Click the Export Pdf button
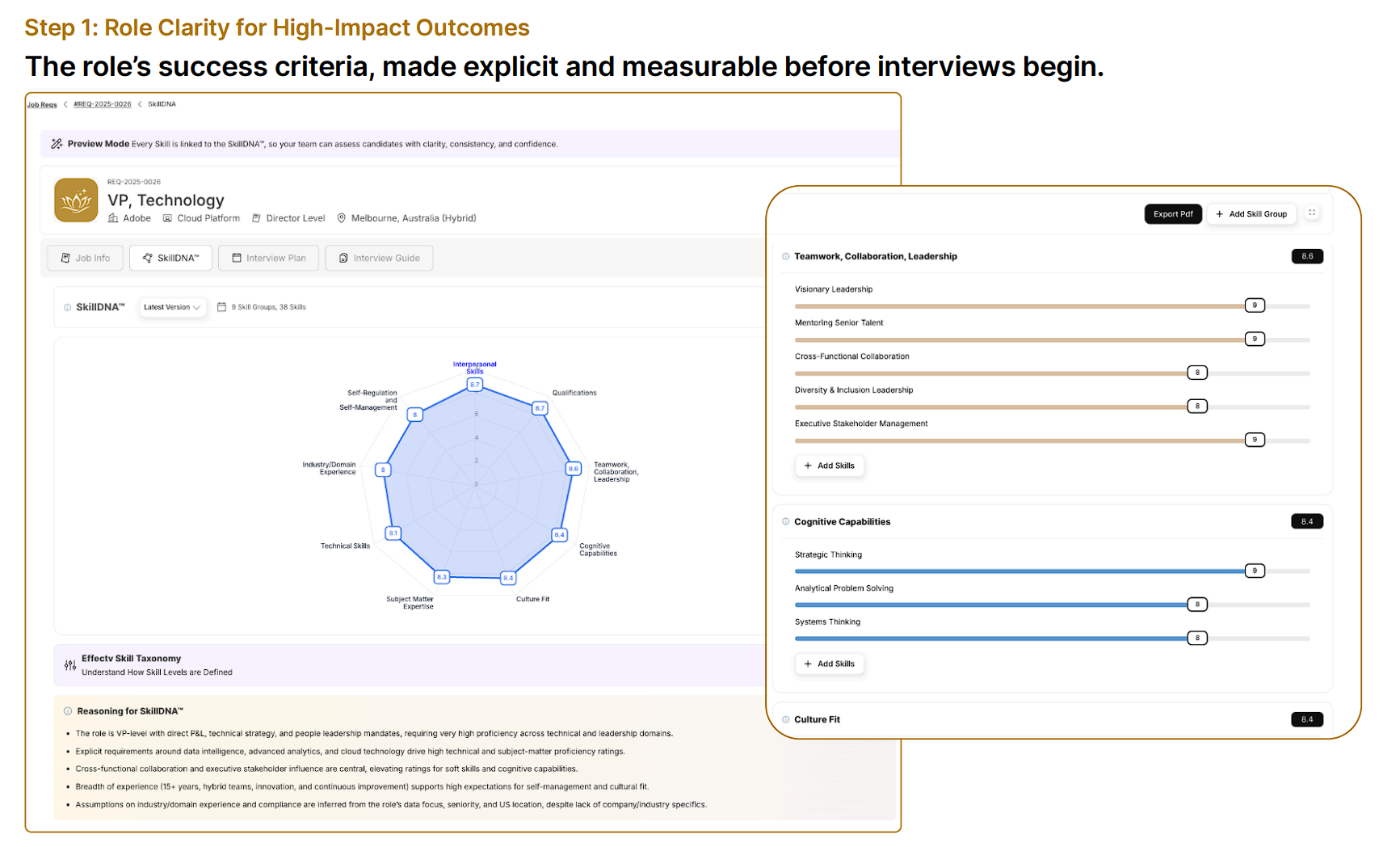 tap(1172, 214)
